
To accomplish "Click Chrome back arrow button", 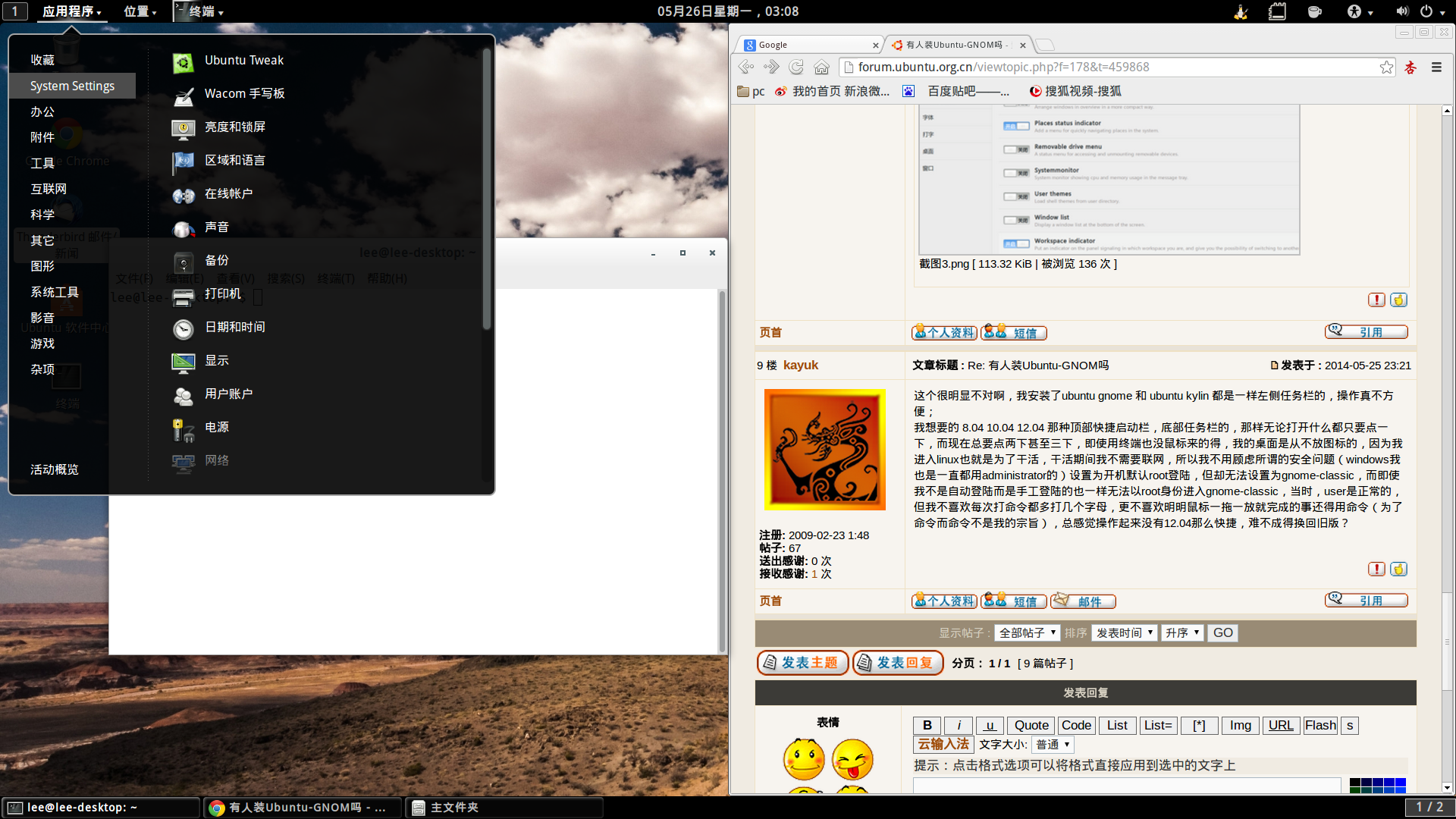I will point(746,67).
